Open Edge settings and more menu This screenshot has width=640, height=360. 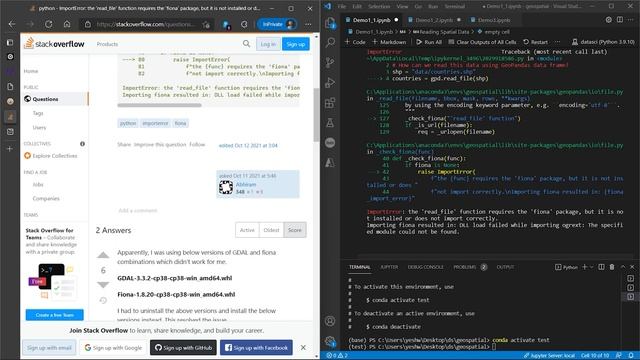pyautogui.click(x=308, y=24)
